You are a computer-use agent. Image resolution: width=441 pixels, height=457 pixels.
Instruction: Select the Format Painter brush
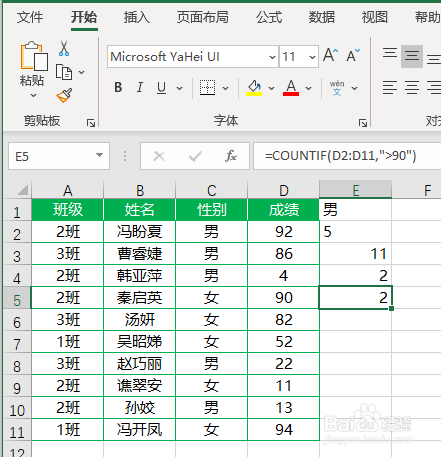click(x=65, y=95)
